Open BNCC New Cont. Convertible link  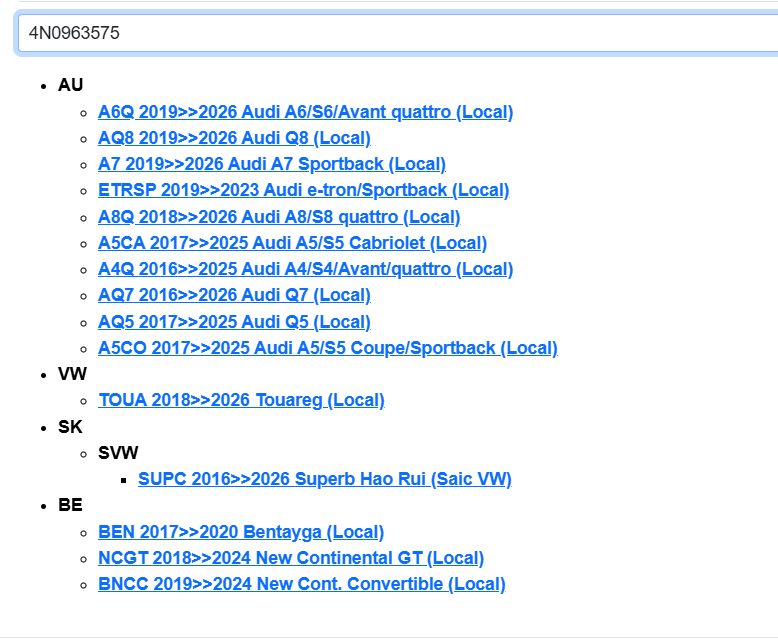point(301,584)
